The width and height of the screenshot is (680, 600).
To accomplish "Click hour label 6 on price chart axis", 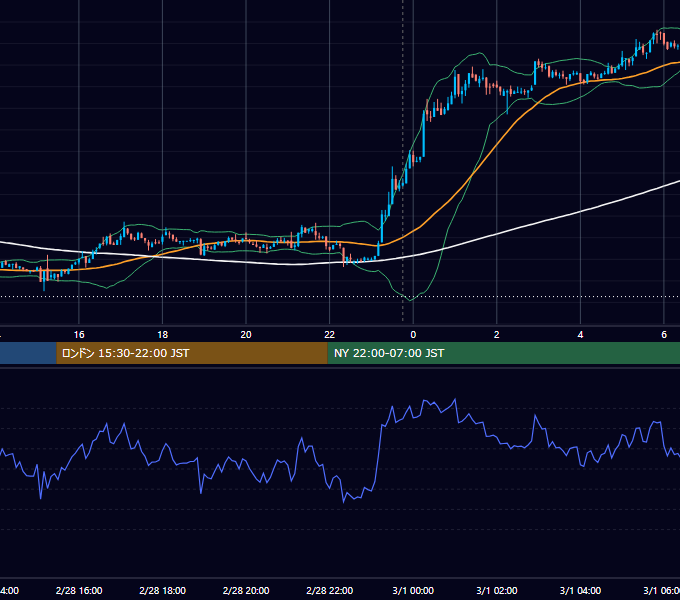I will [664, 335].
